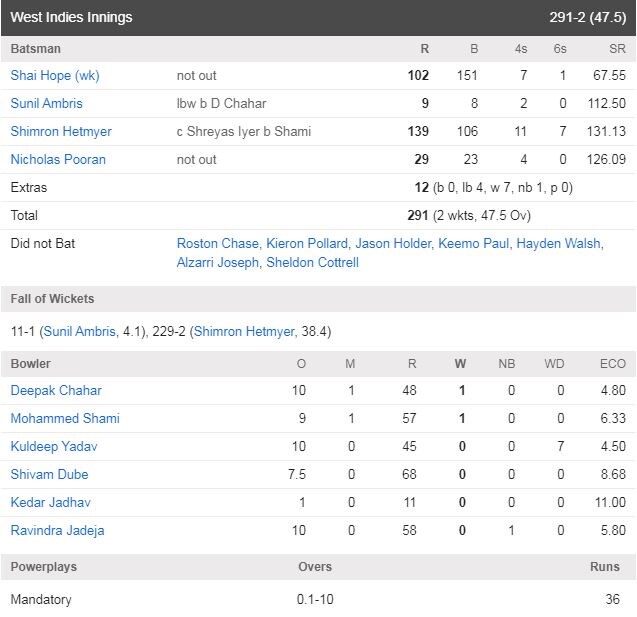Open Kedar Jadhav bowler link
The height and width of the screenshot is (617, 637).
50,502
